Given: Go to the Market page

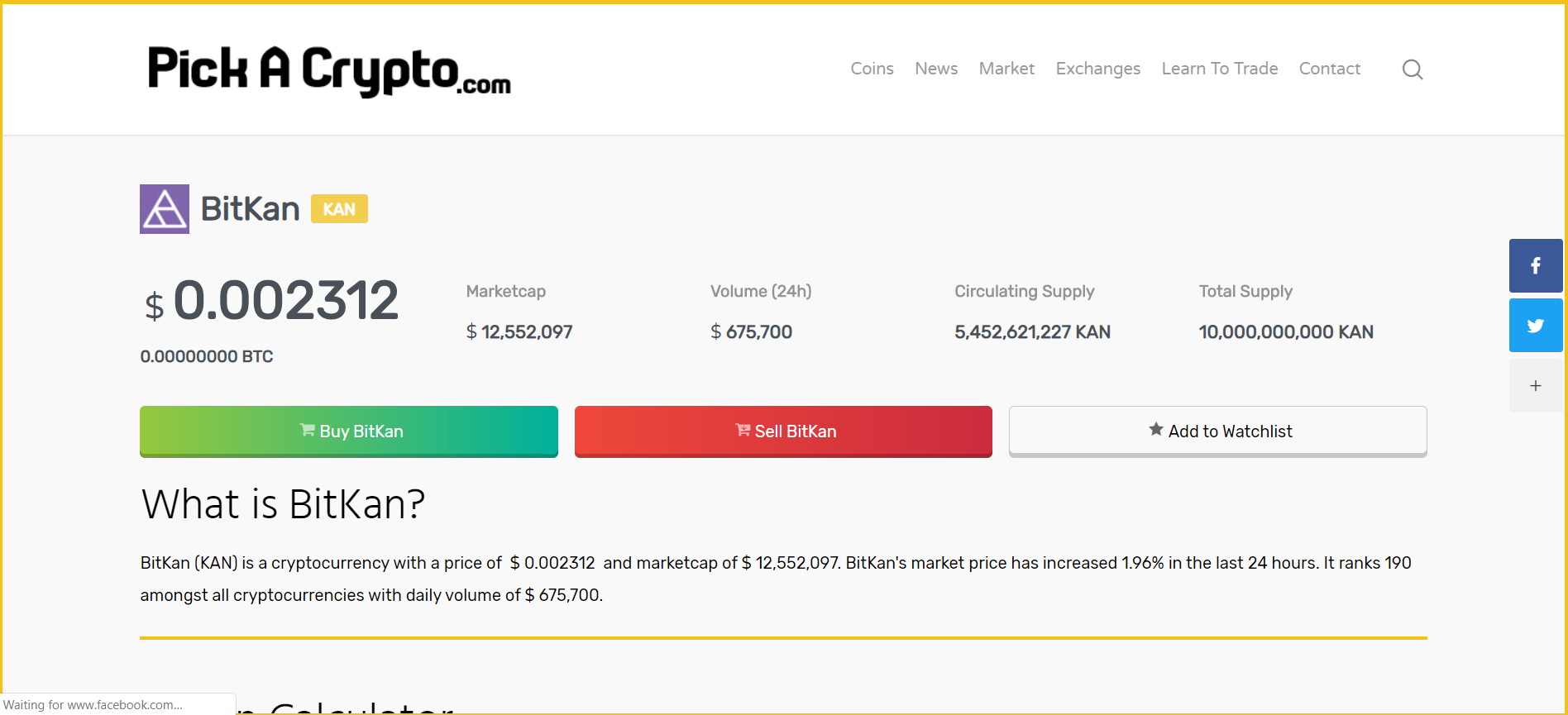Looking at the screenshot, I should tap(1006, 69).
